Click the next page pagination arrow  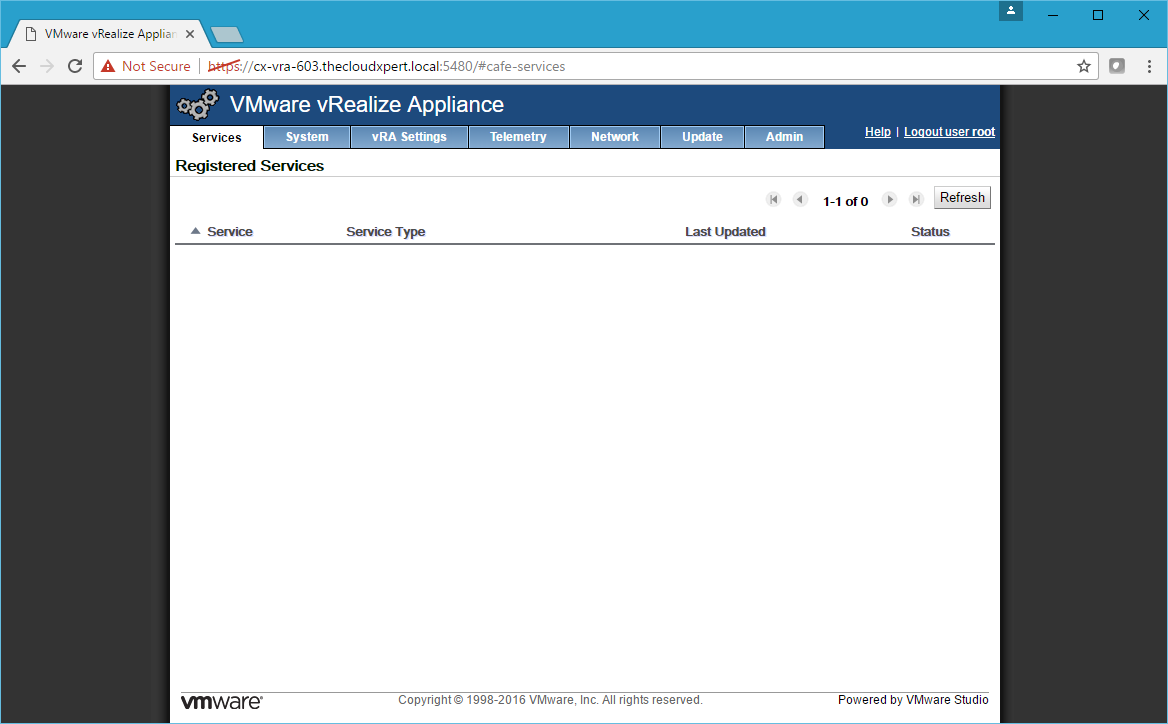[889, 200]
